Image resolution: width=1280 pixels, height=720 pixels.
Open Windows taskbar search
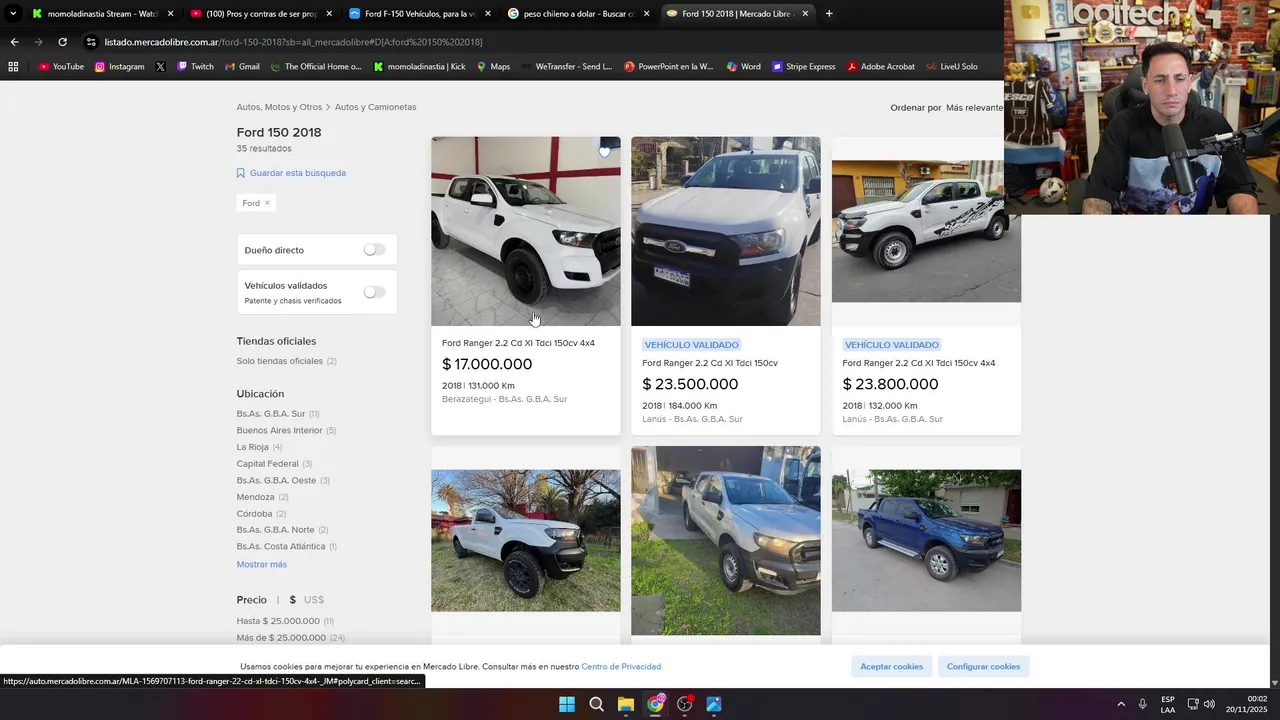(596, 704)
